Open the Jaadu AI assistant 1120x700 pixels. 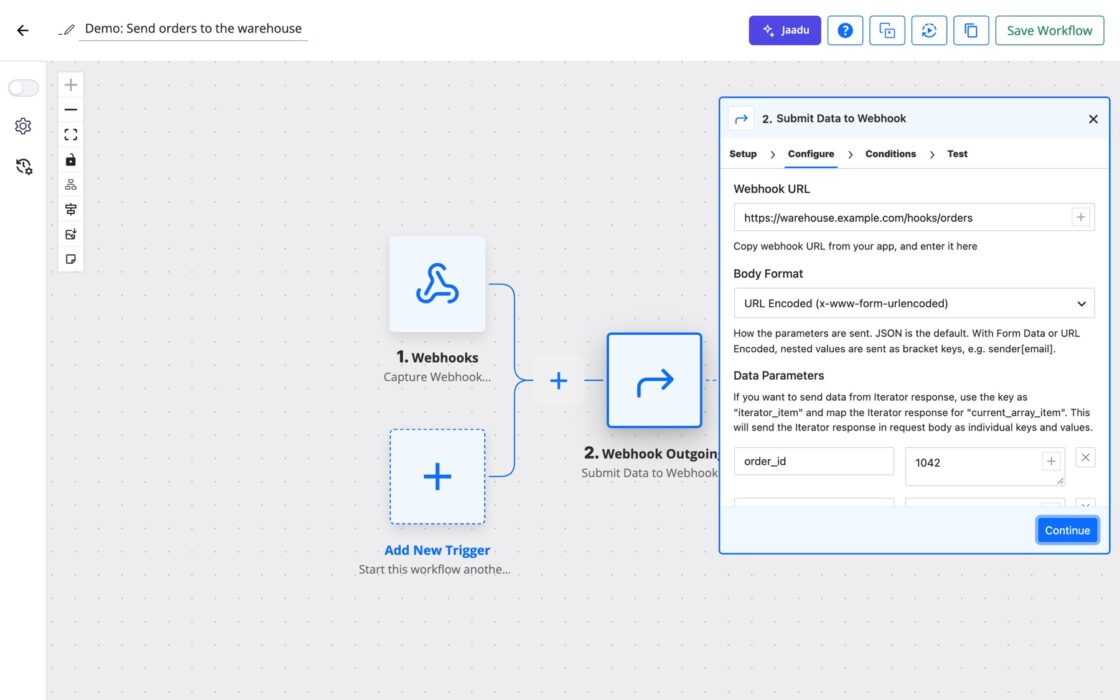coord(784,30)
